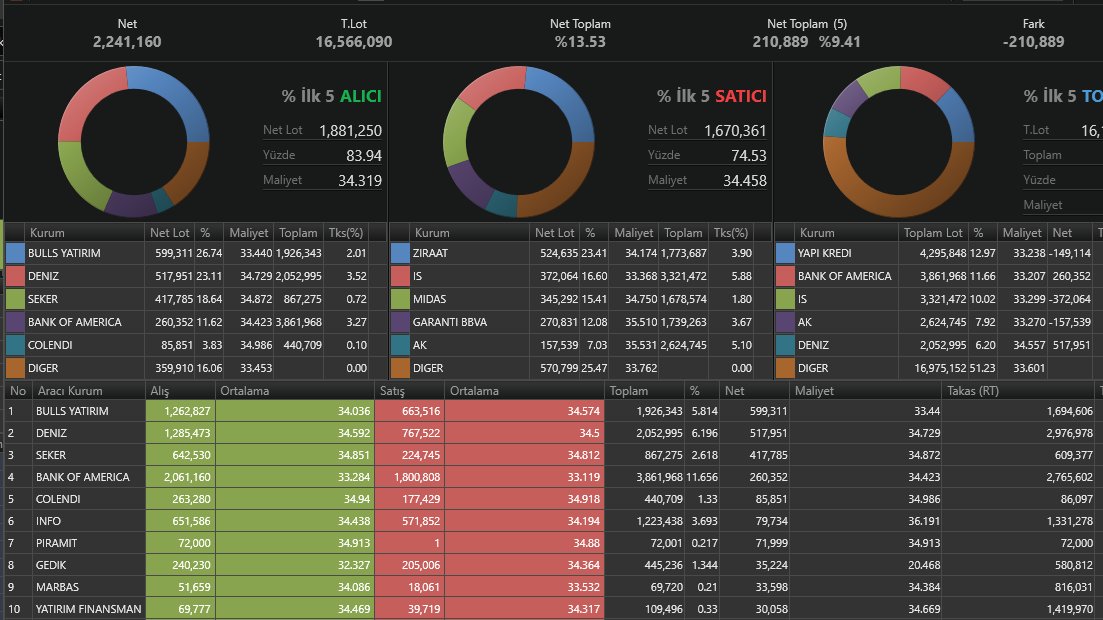The height and width of the screenshot is (620, 1103).
Task: Click YATIRIM FINANSMAN row 10
Action: coord(554,609)
